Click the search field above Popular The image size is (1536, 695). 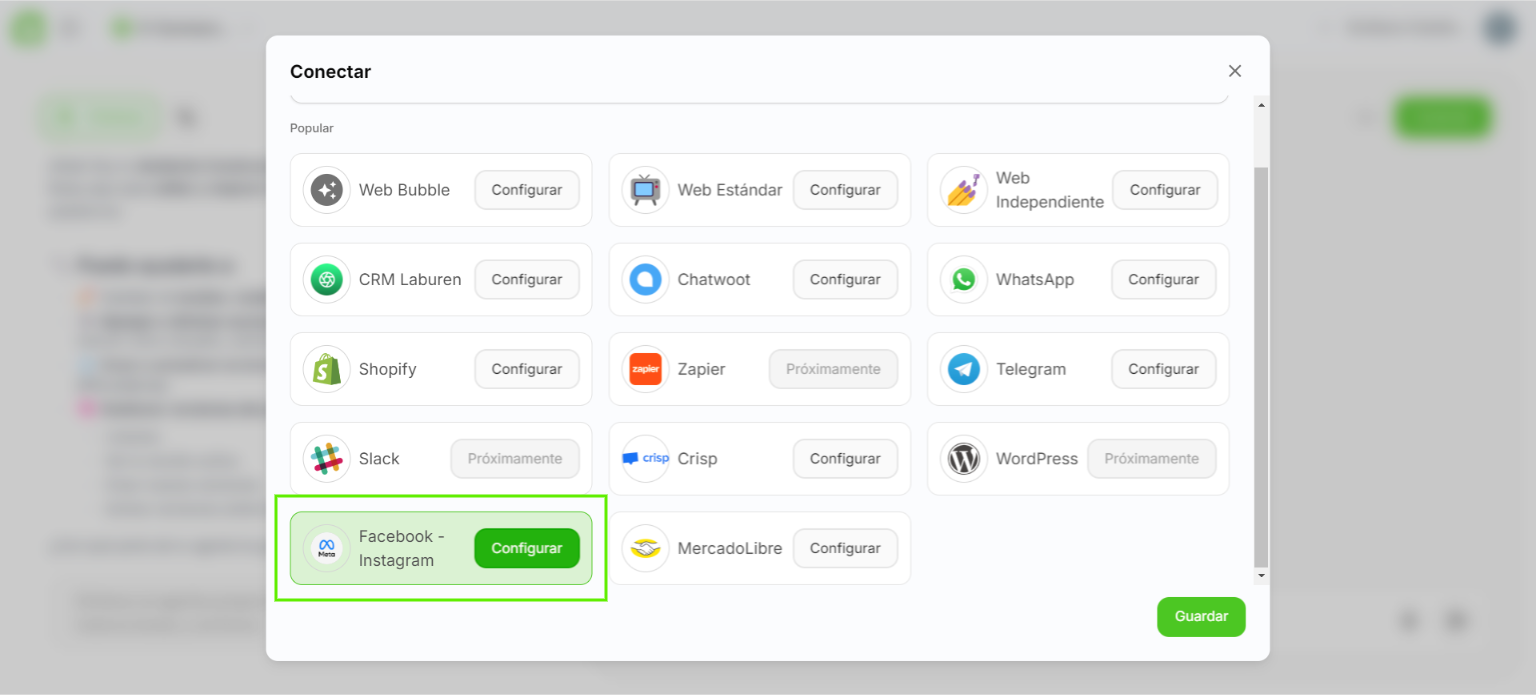pos(758,97)
